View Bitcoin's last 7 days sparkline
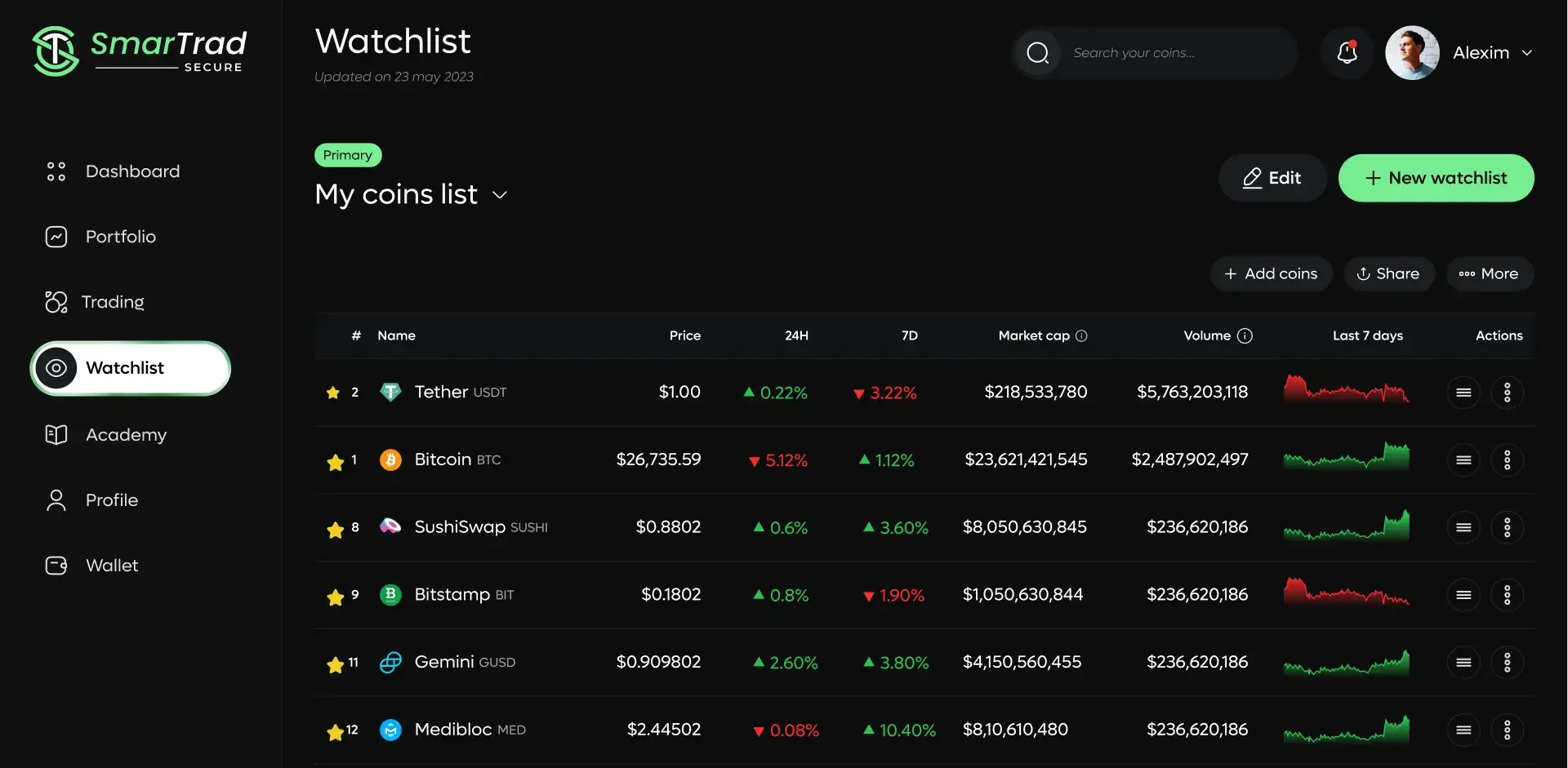Screen dimensions: 1568x768 (1347, 456)
